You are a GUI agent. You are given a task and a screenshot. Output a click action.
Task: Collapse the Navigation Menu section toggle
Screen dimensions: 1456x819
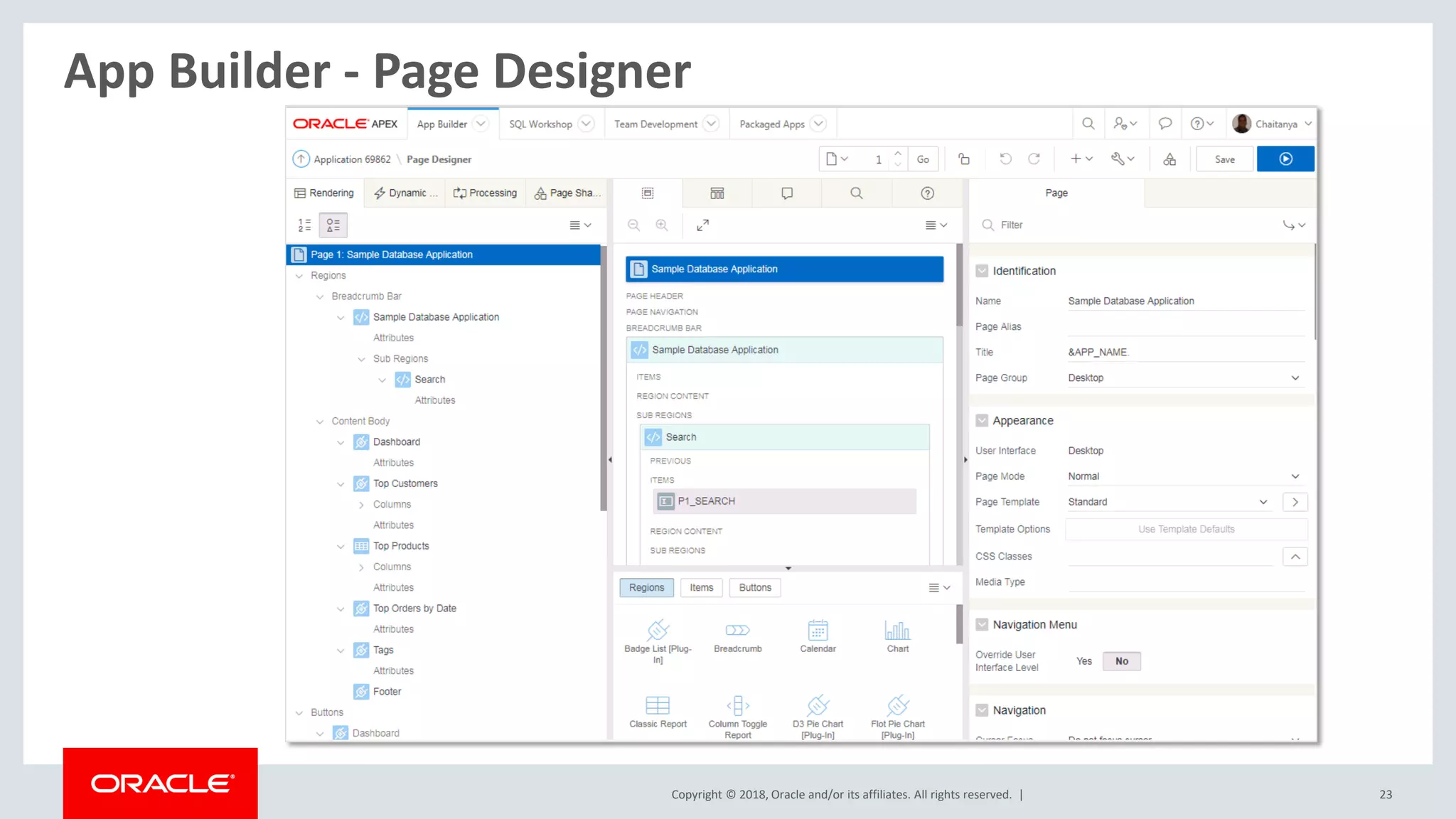click(x=982, y=625)
